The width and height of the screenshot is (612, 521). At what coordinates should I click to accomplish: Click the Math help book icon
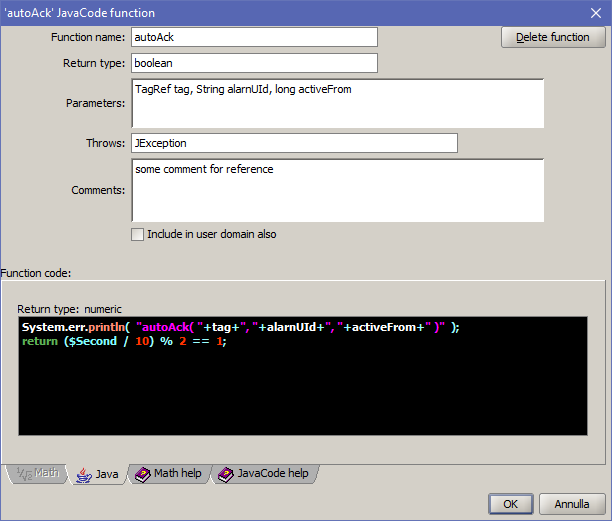pos(142,475)
